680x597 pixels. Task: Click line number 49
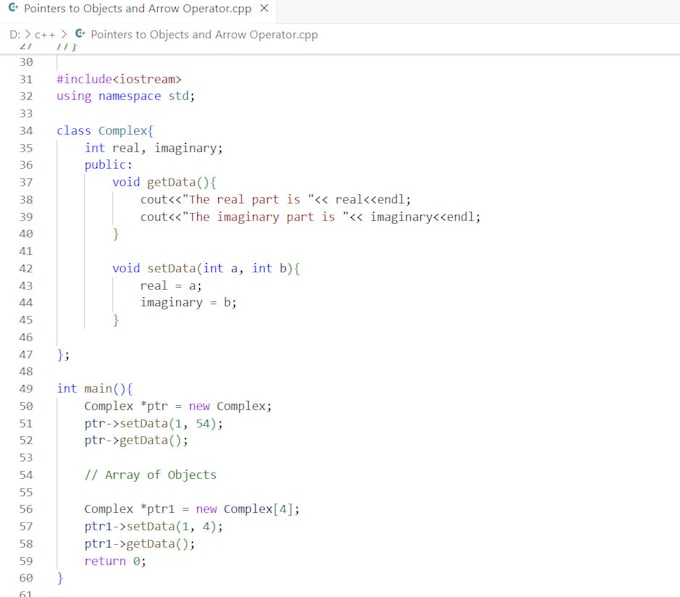pos(26,388)
